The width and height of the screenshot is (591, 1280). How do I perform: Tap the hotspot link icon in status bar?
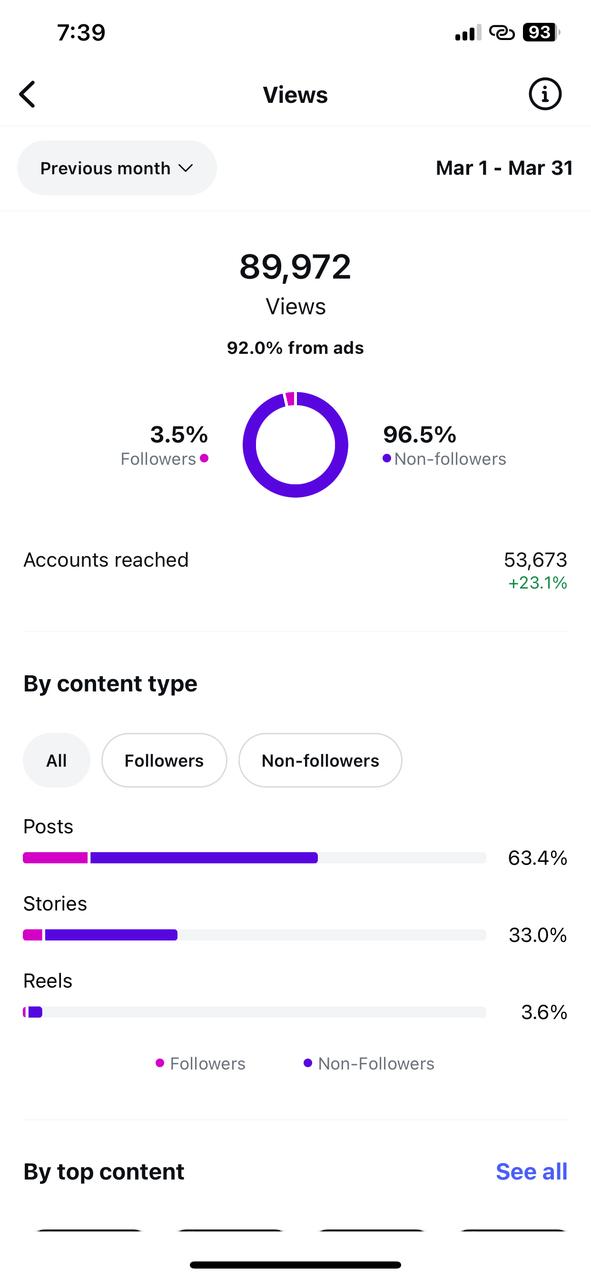502,32
